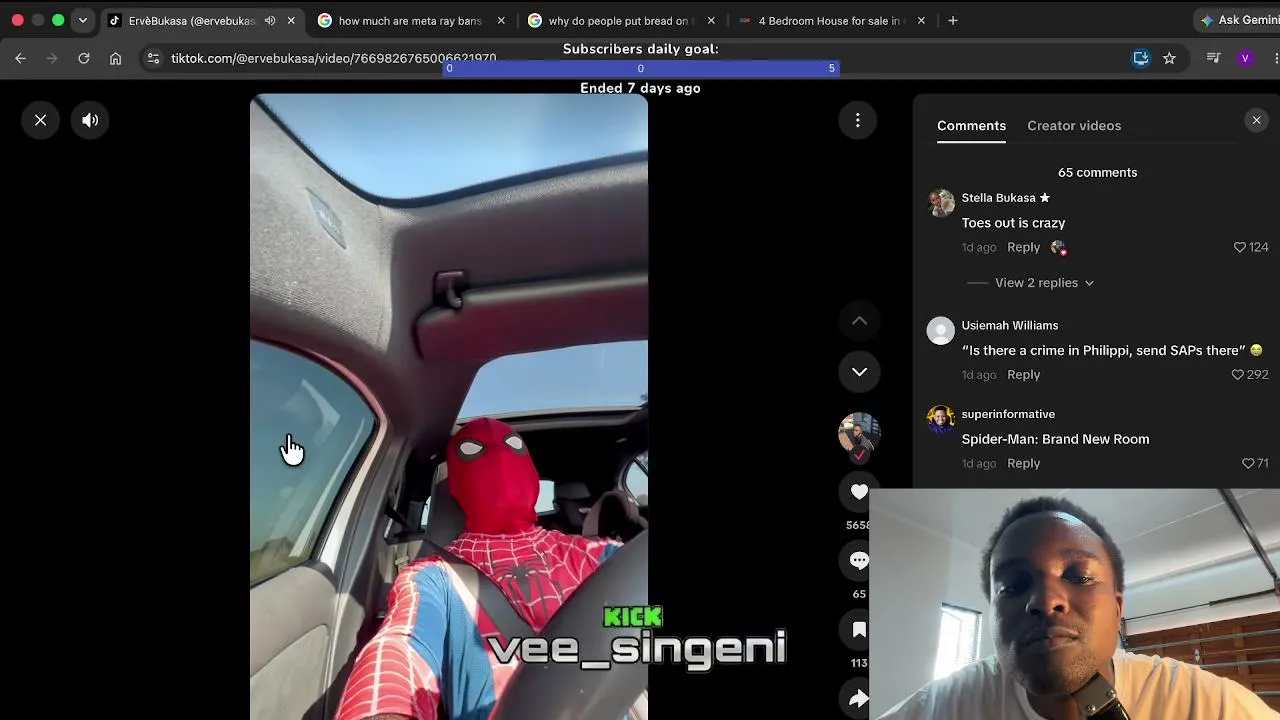Switch to the Comments tab
1280x720 pixels.
[x=971, y=126]
